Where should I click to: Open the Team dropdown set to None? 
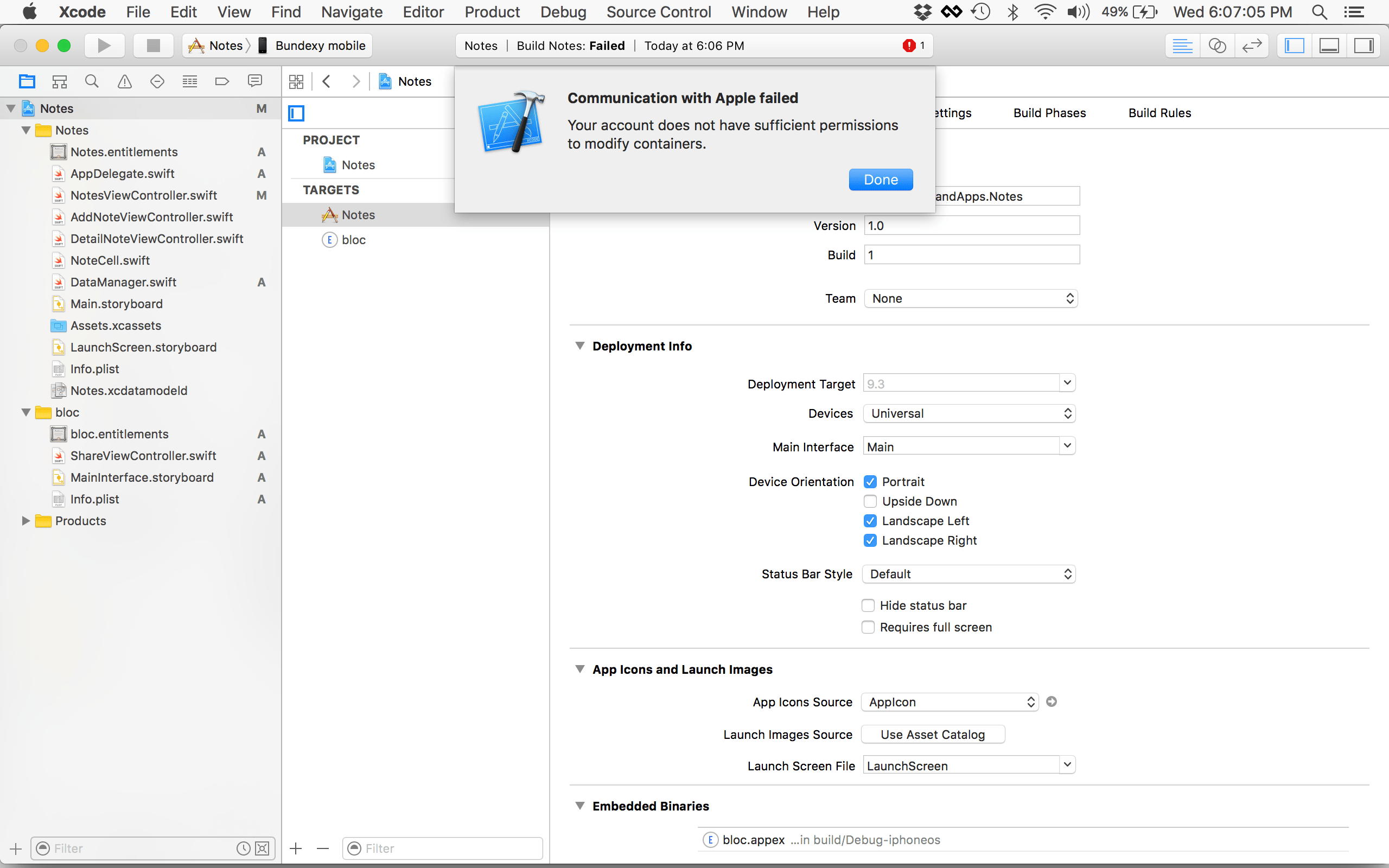pyautogui.click(x=970, y=298)
